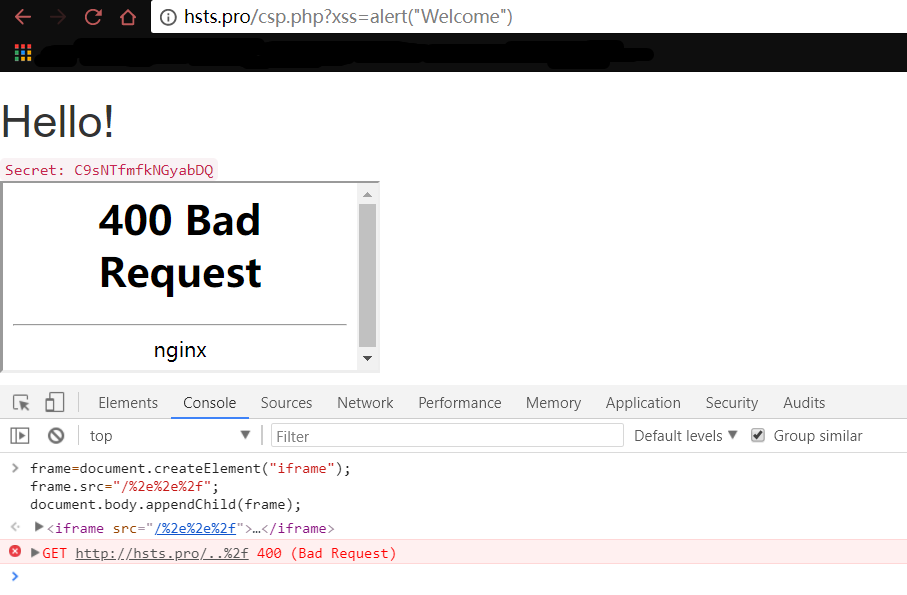Open the http://hsts.pro/..%2f error link

pos(161,554)
